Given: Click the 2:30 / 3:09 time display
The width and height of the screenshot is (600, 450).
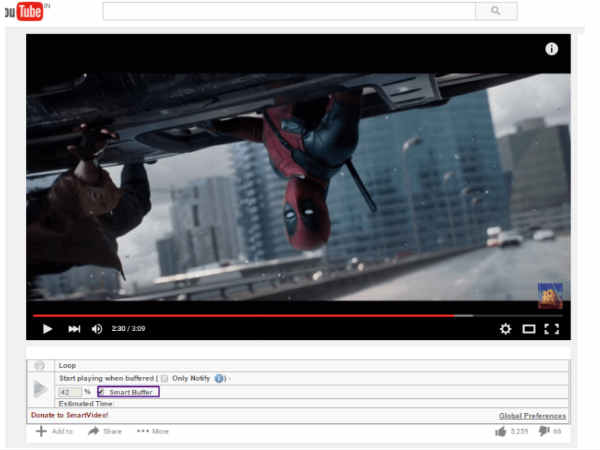Looking at the screenshot, I should pyautogui.click(x=128, y=329).
